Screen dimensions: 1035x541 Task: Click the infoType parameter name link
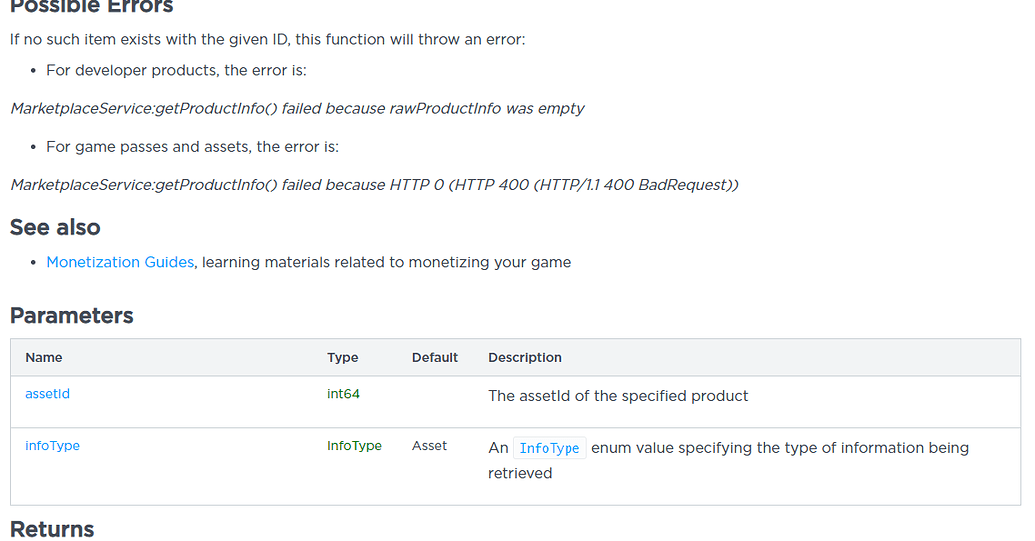(x=52, y=446)
